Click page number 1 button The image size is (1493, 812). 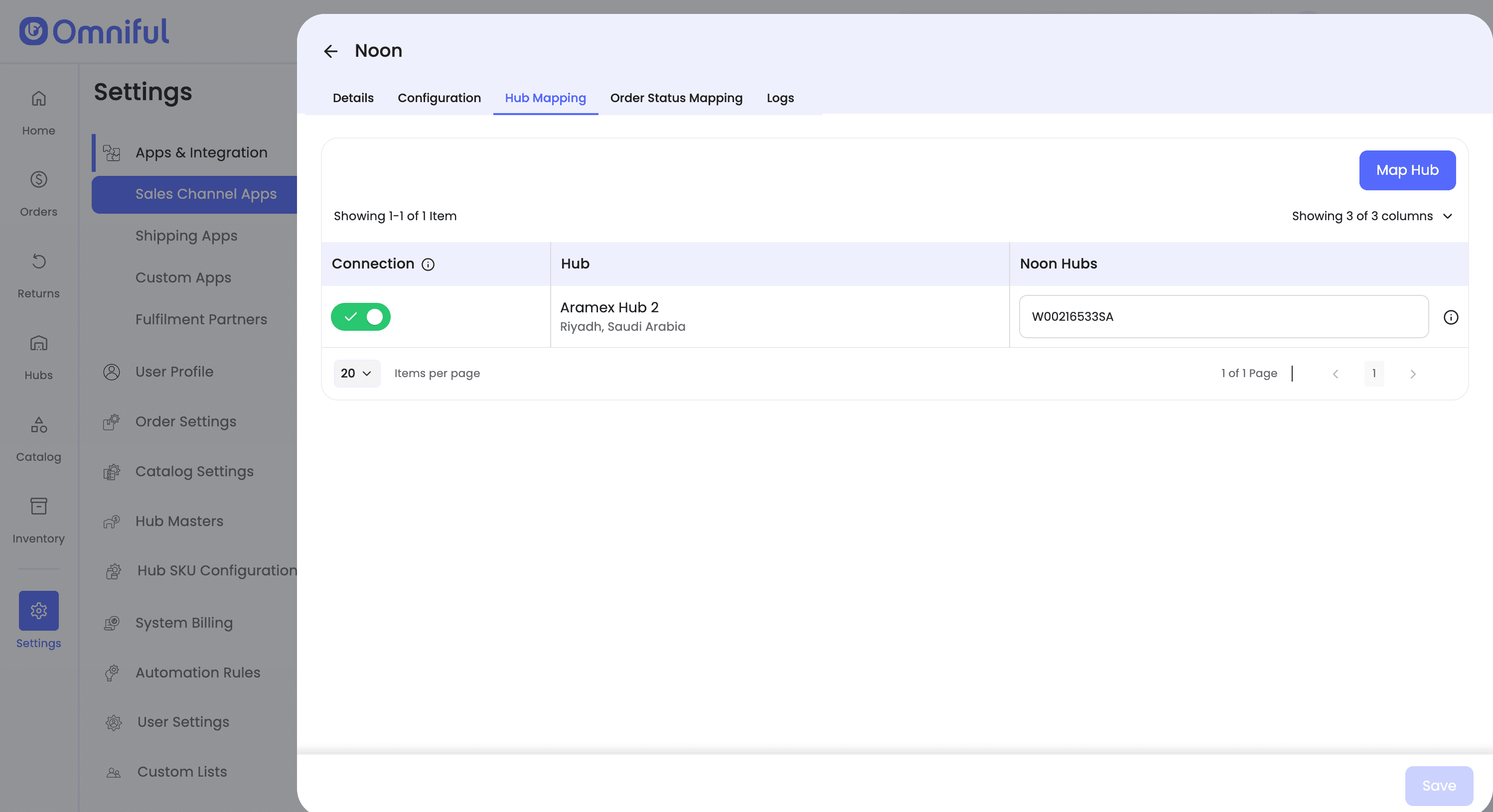pos(1373,374)
